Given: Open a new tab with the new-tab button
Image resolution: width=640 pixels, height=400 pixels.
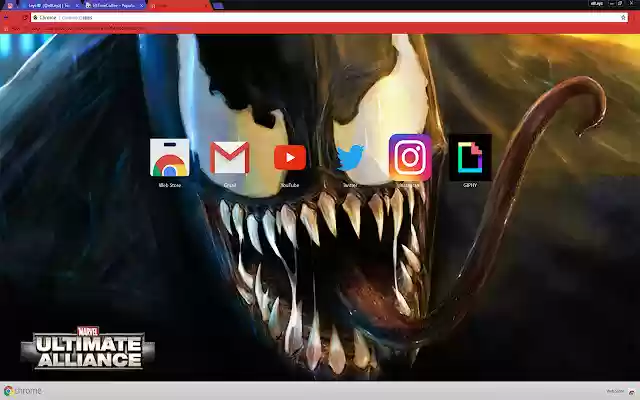Looking at the screenshot, I should point(218,6).
